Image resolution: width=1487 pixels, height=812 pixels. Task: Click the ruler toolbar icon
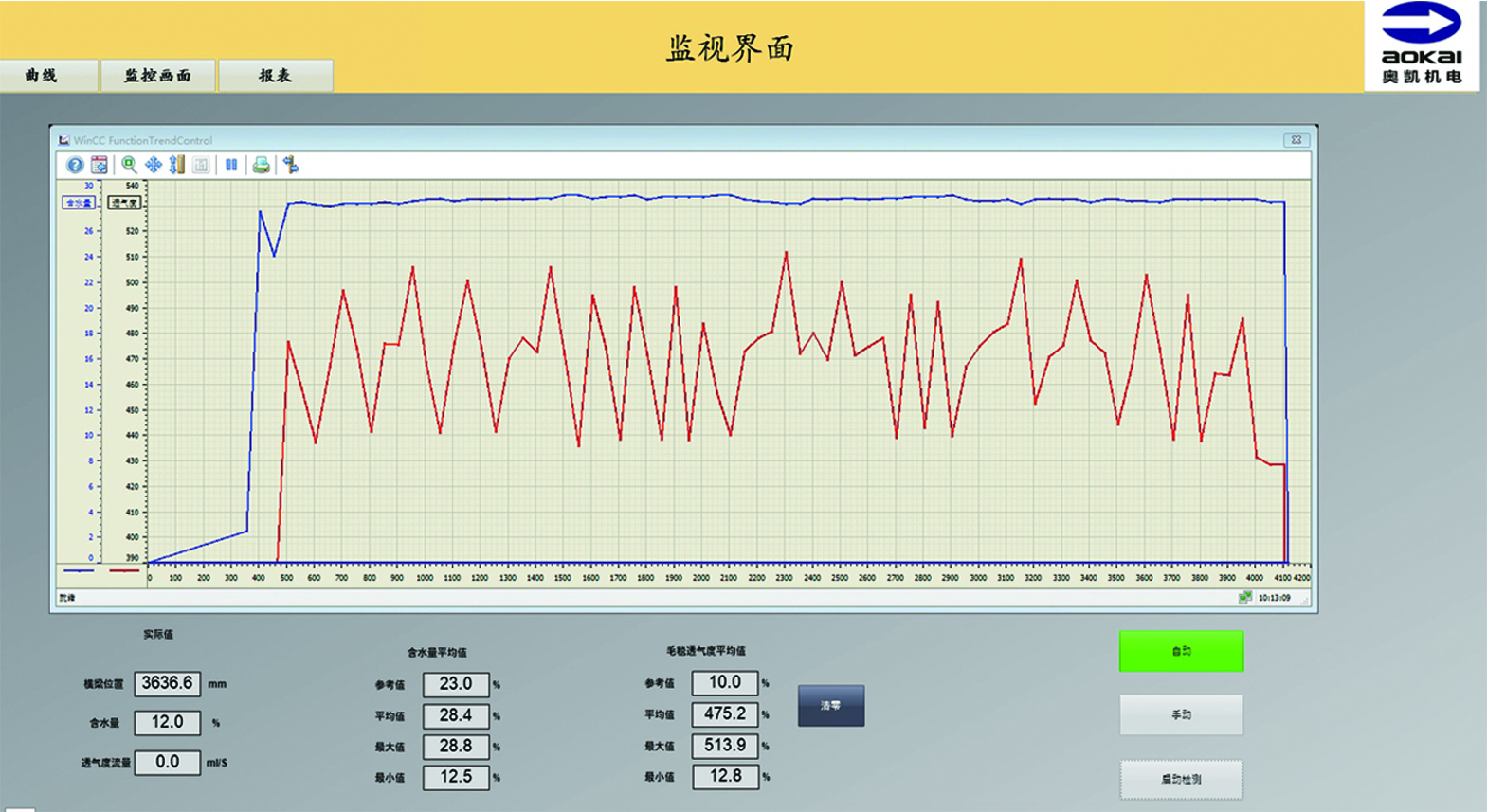176,165
